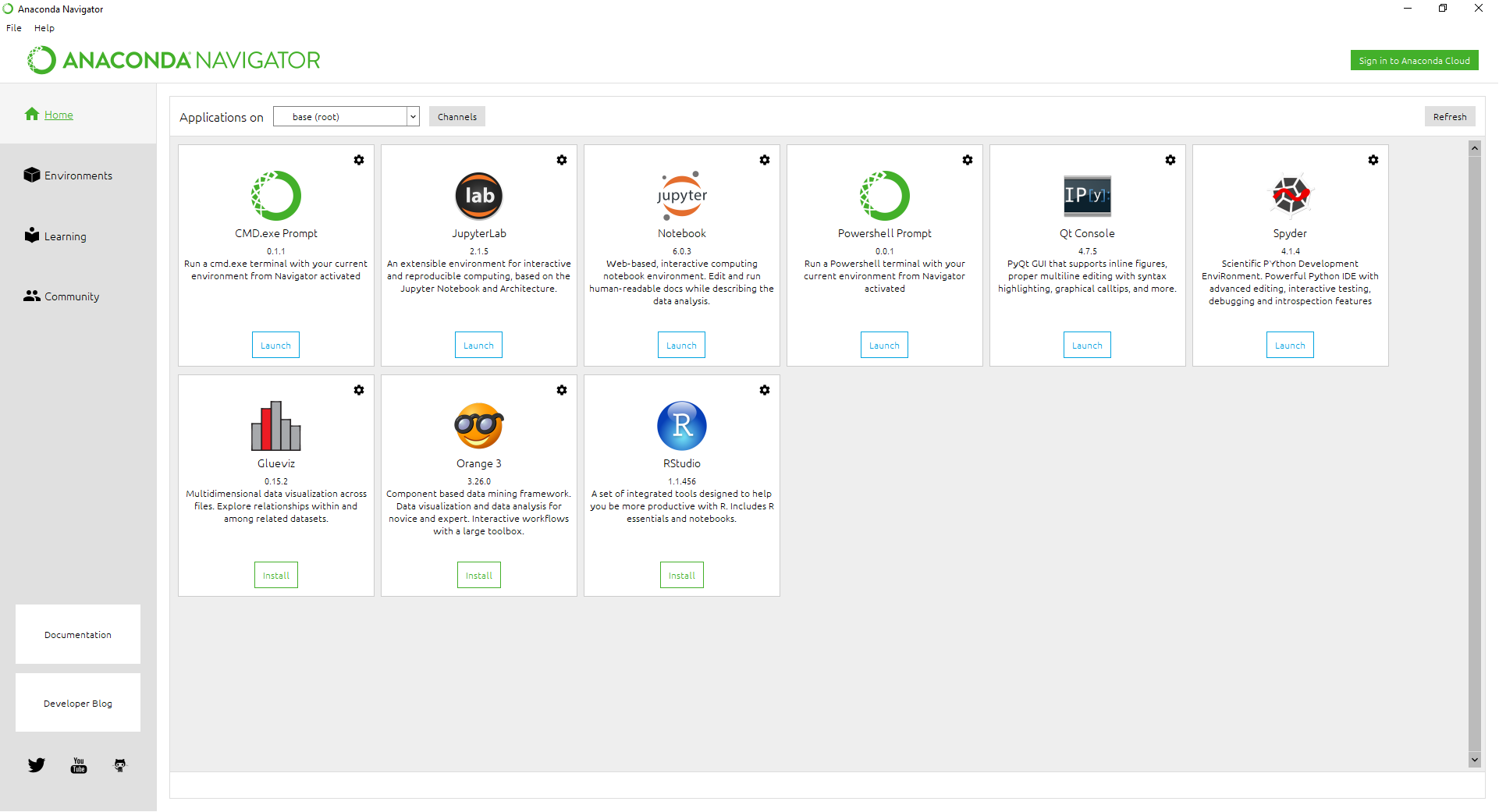1499x812 pixels.
Task: Open options gear for Orange 3
Action: coord(562,390)
